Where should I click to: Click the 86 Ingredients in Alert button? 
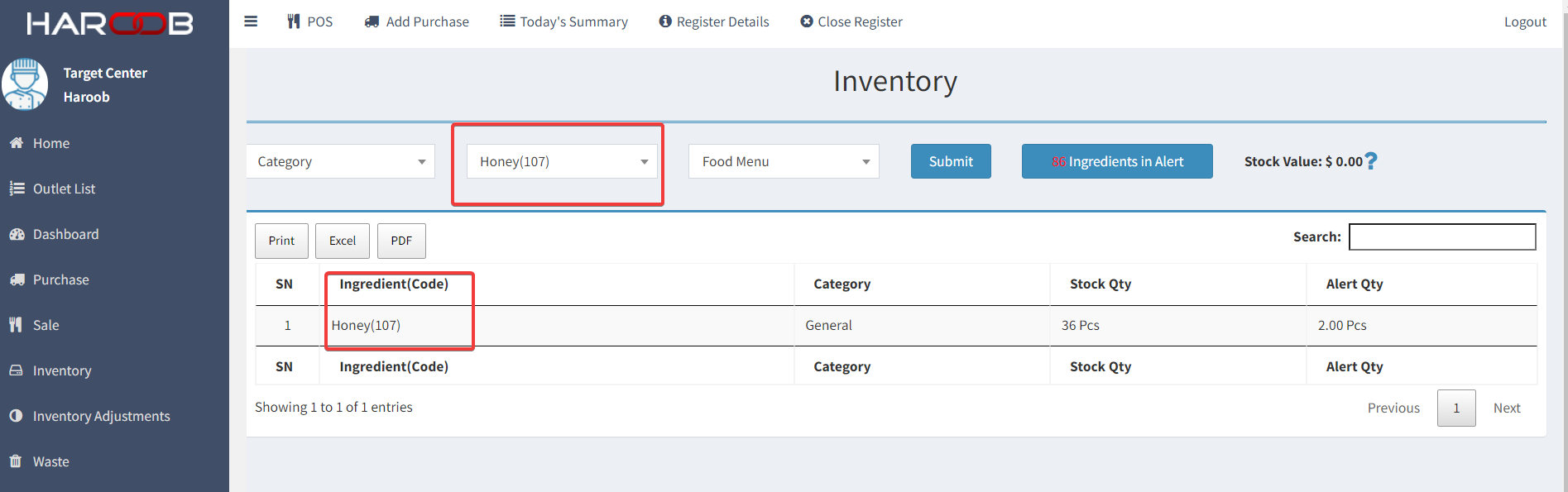[1117, 161]
